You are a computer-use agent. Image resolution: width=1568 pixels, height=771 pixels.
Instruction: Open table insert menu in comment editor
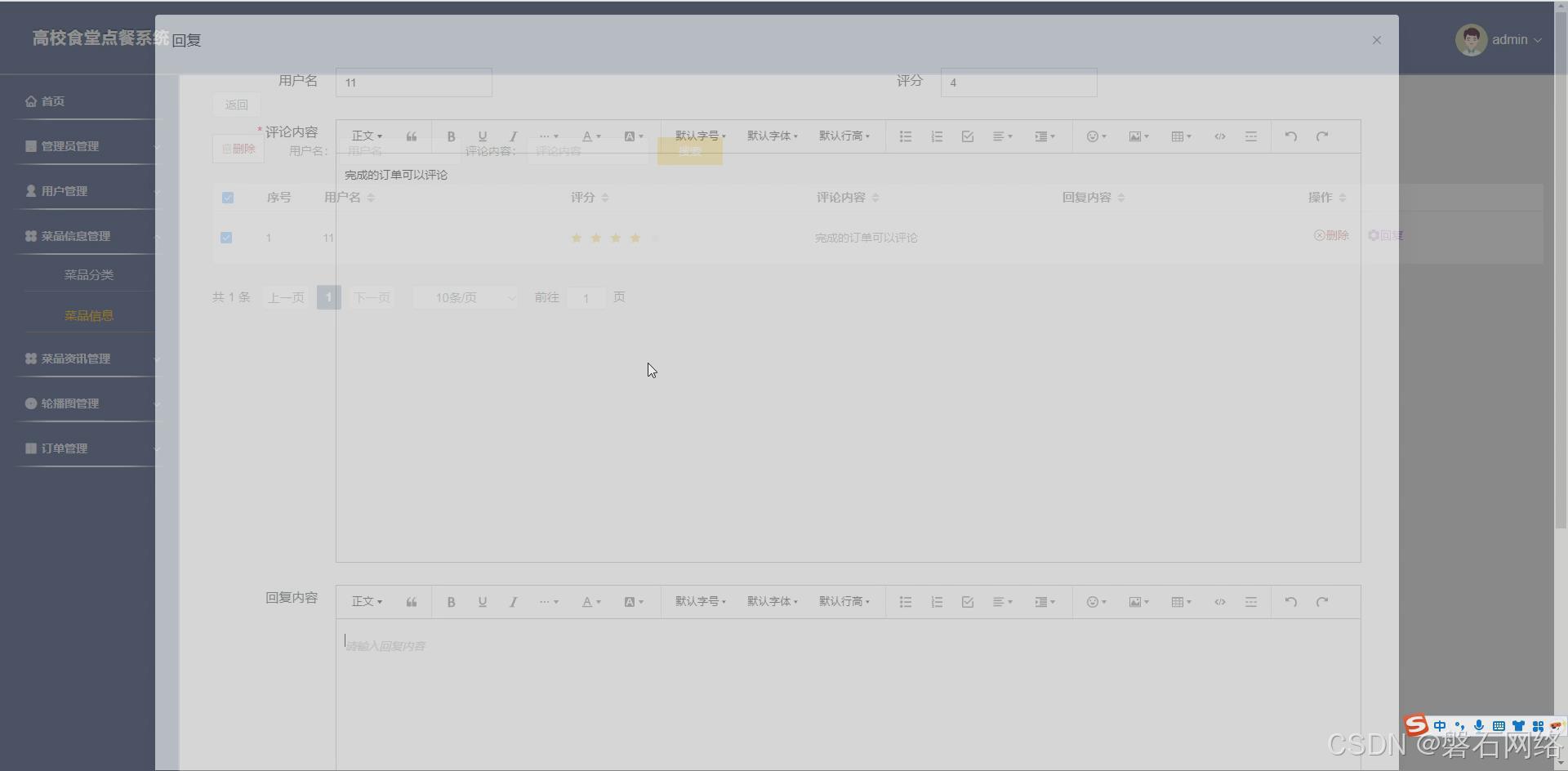pyautogui.click(x=1181, y=136)
